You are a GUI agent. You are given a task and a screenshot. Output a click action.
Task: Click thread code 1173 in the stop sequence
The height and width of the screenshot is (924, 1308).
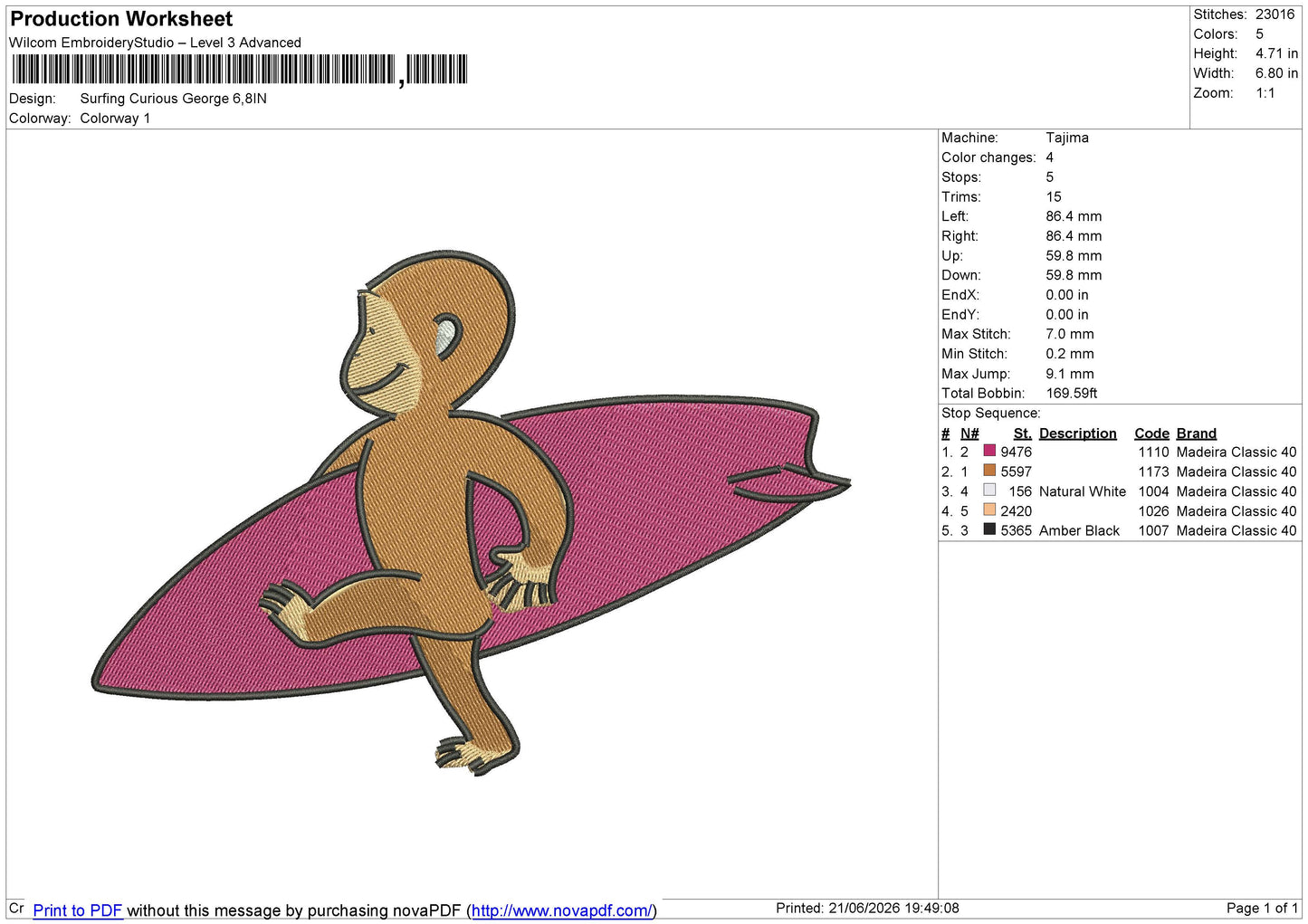(x=1153, y=472)
